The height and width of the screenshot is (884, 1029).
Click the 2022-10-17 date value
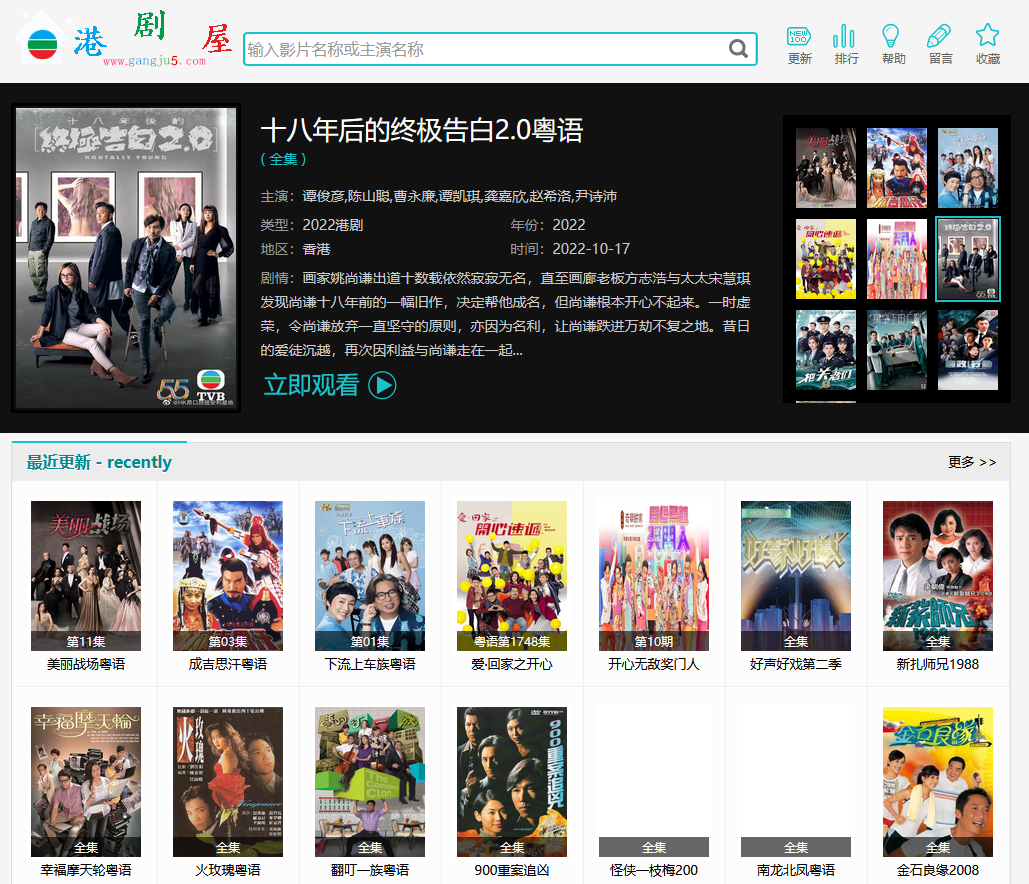[x=591, y=249]
